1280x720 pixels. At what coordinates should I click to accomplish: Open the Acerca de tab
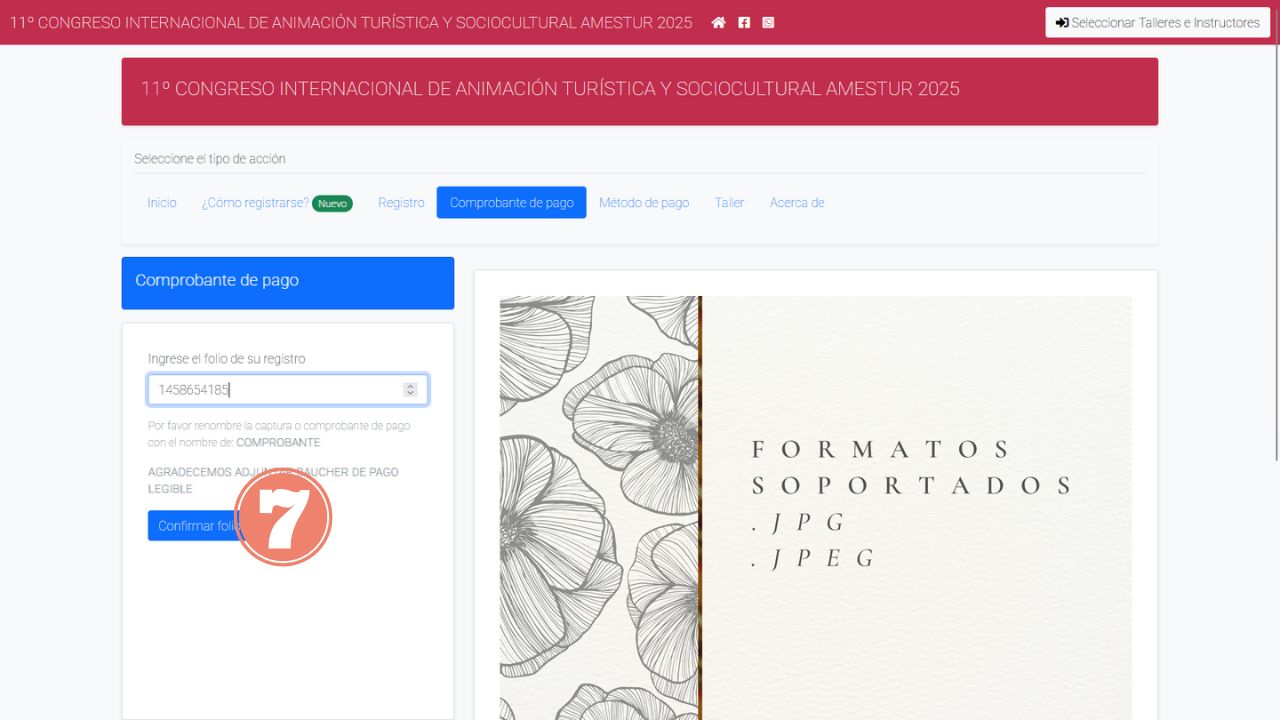[797, 203]
